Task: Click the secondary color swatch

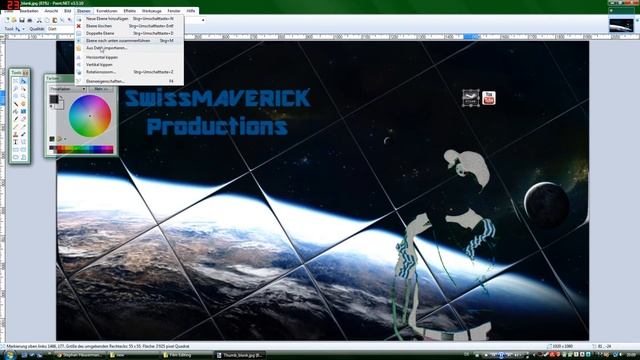Action: [60, 105]
